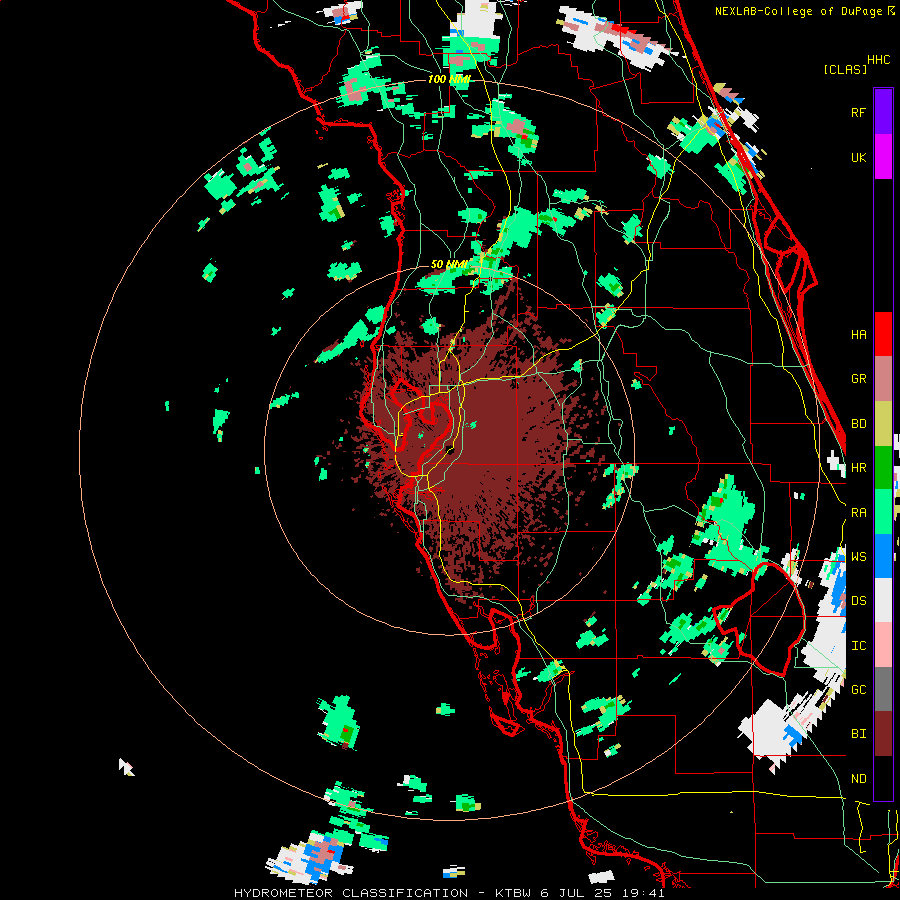The width and height of the screenshot is (900, 900).
Task: Click the '[CLAS]' legend header text
Action: (x=845, y=69)
